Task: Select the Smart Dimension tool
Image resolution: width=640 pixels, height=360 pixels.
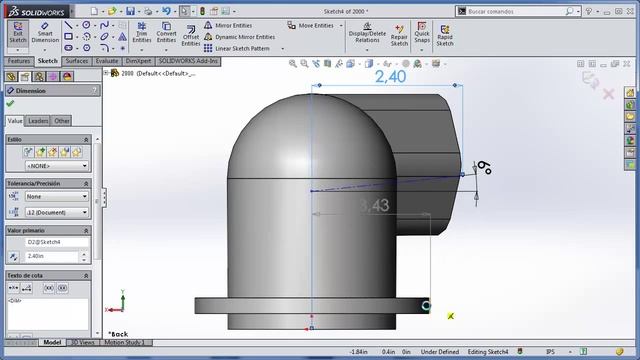Action: coord(45,33)
